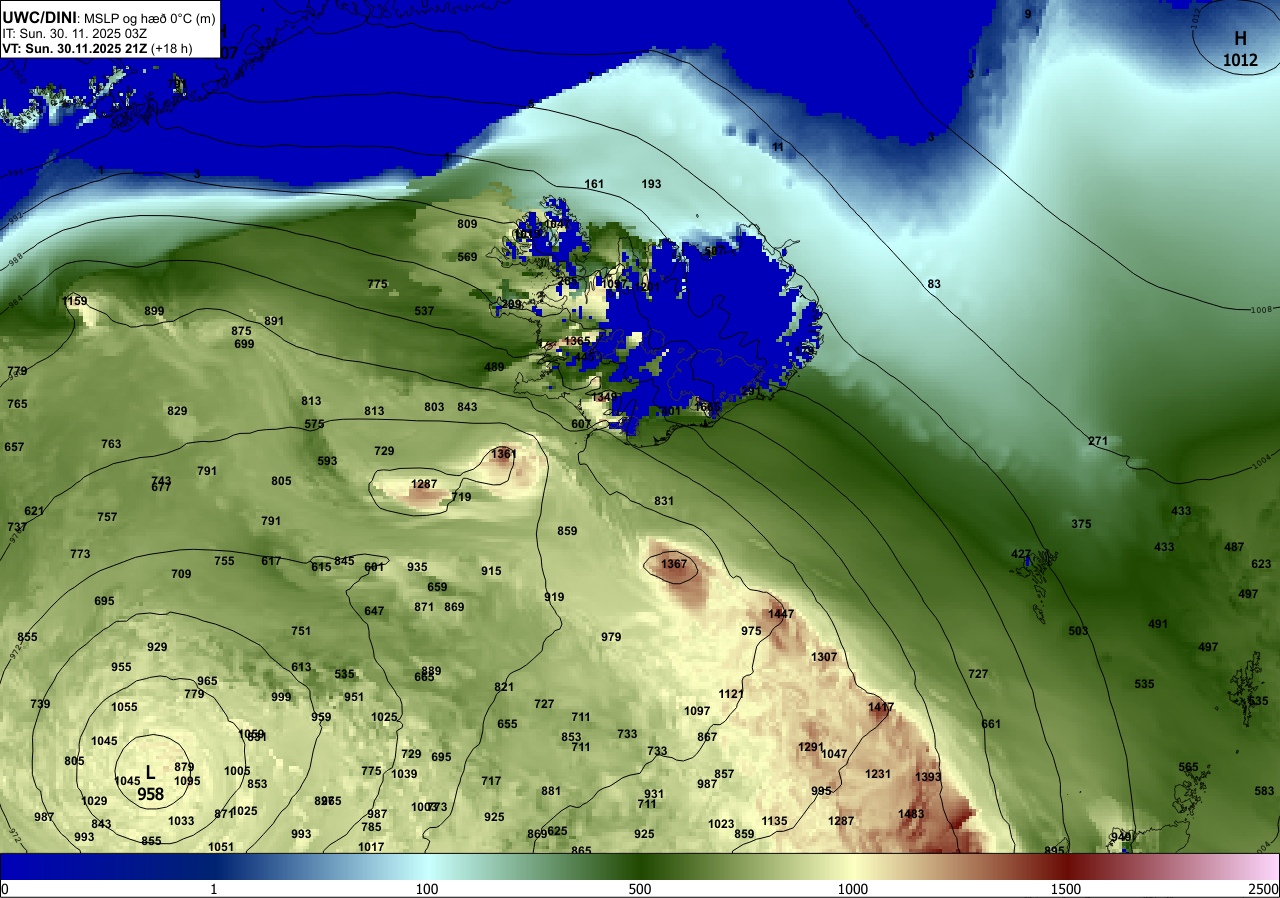Click the height value 1055
1280x898 pixels.
coord(124,707)
